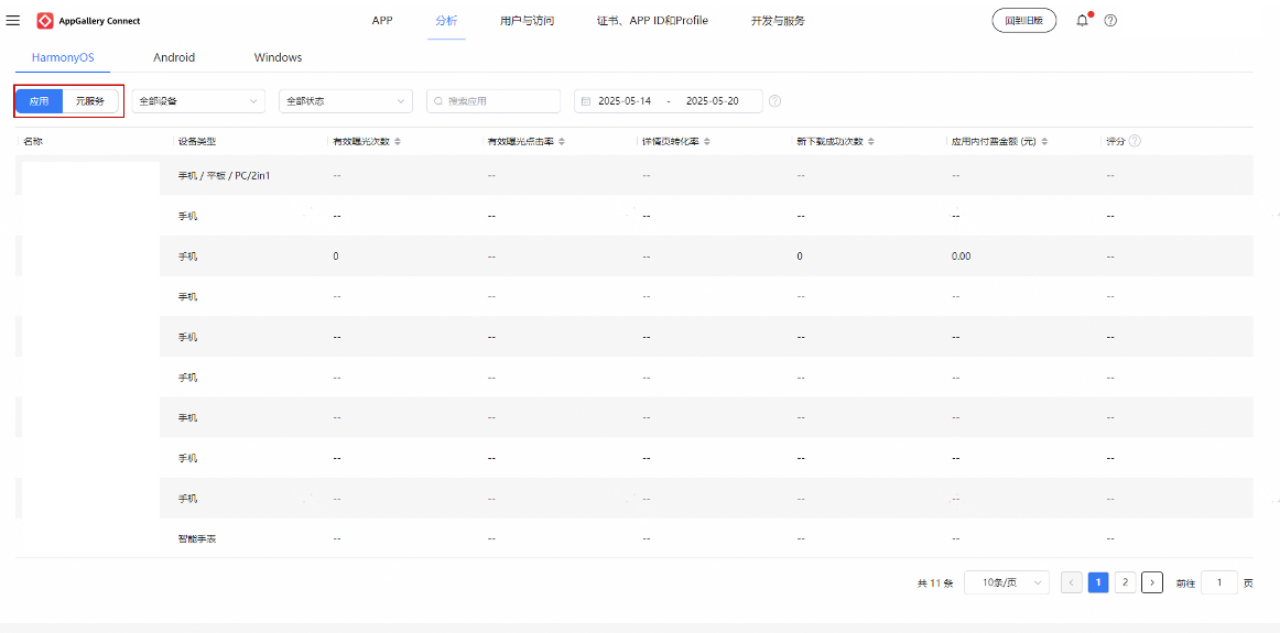The height and width of the screenshot is (633, 1280).
Task: Go to page 2 in pagination
Action: pos(1125,583)
